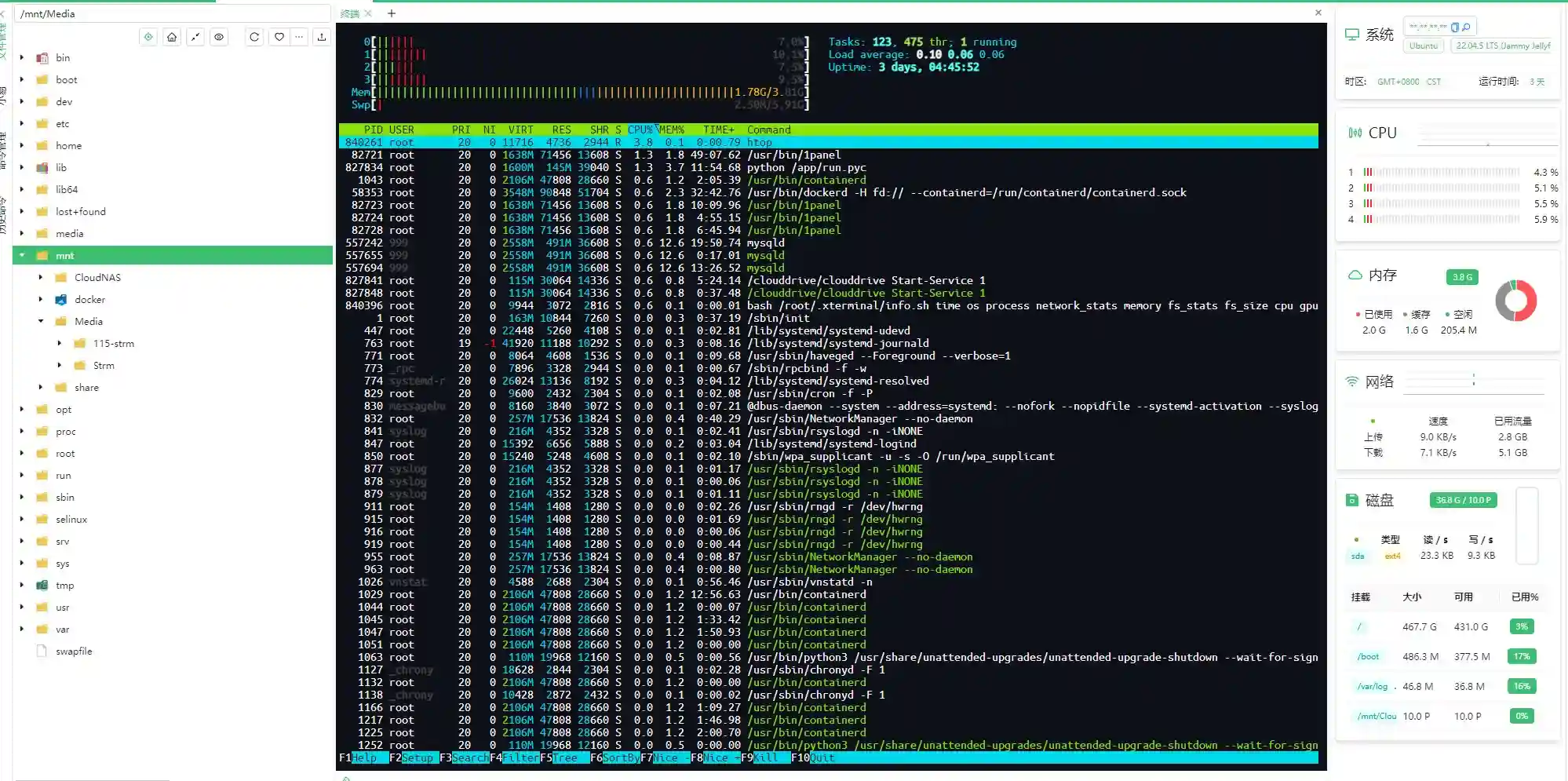Click the Ubuntu version badge

tap(1423, 45)
